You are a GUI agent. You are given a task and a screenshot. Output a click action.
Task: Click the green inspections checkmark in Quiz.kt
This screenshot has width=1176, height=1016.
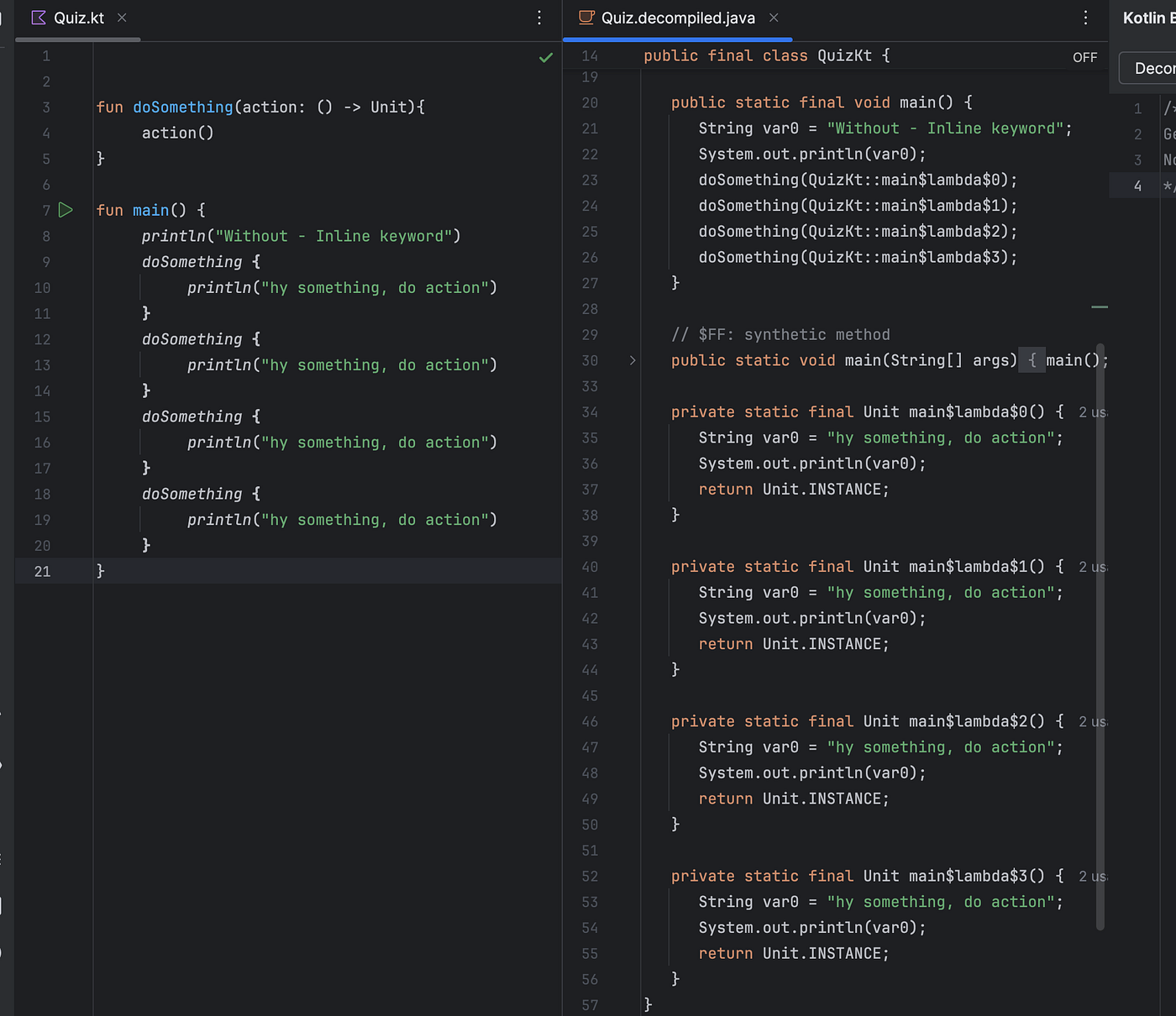(x=546, y=57)
